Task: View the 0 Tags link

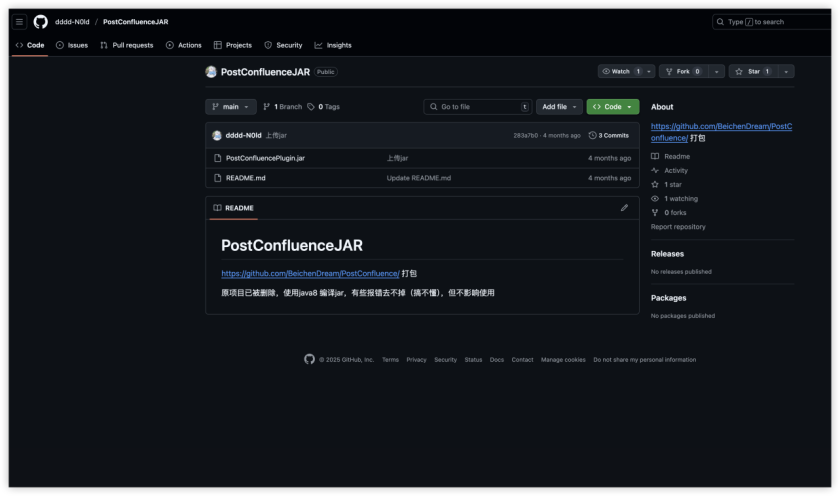Action: [x=324, y=107]
